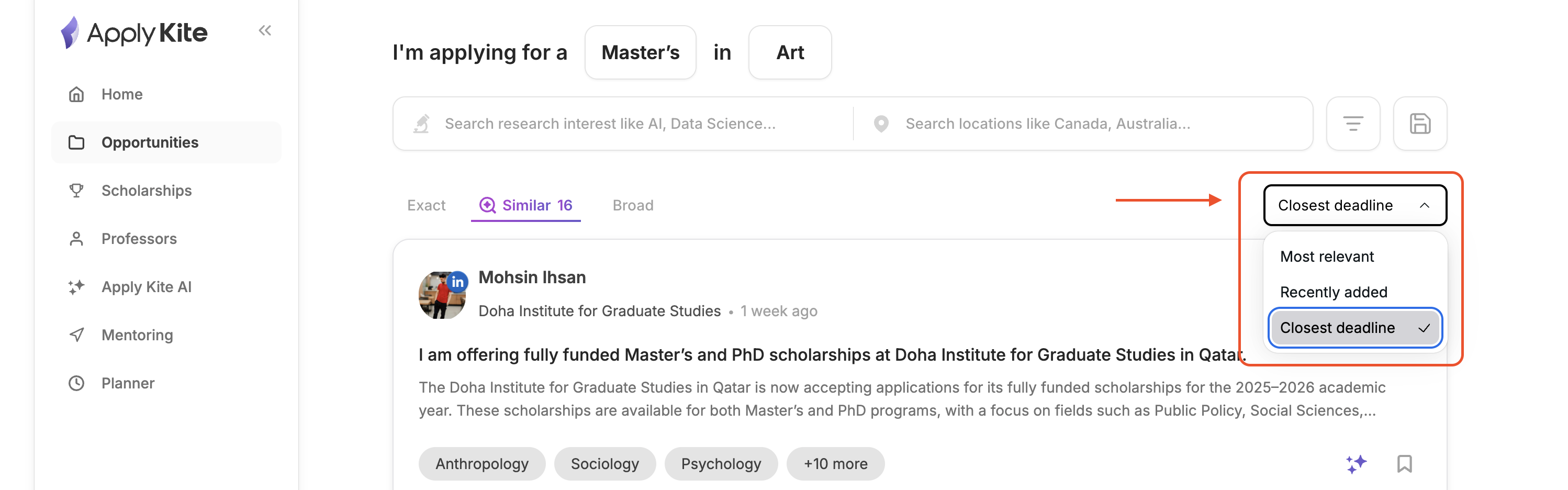Open the Professors section
This screenshot has width=1568, height=490.
click(x=139, y=239)
